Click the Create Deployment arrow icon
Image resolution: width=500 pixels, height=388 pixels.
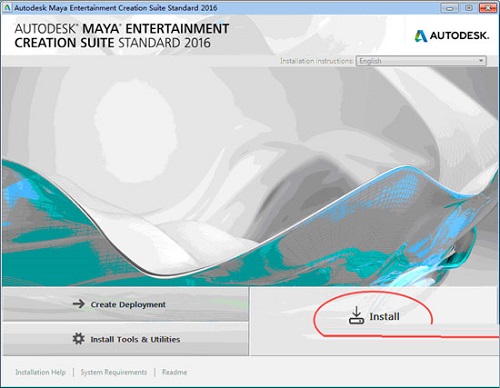pyautogui.click(x=79, y=304)
